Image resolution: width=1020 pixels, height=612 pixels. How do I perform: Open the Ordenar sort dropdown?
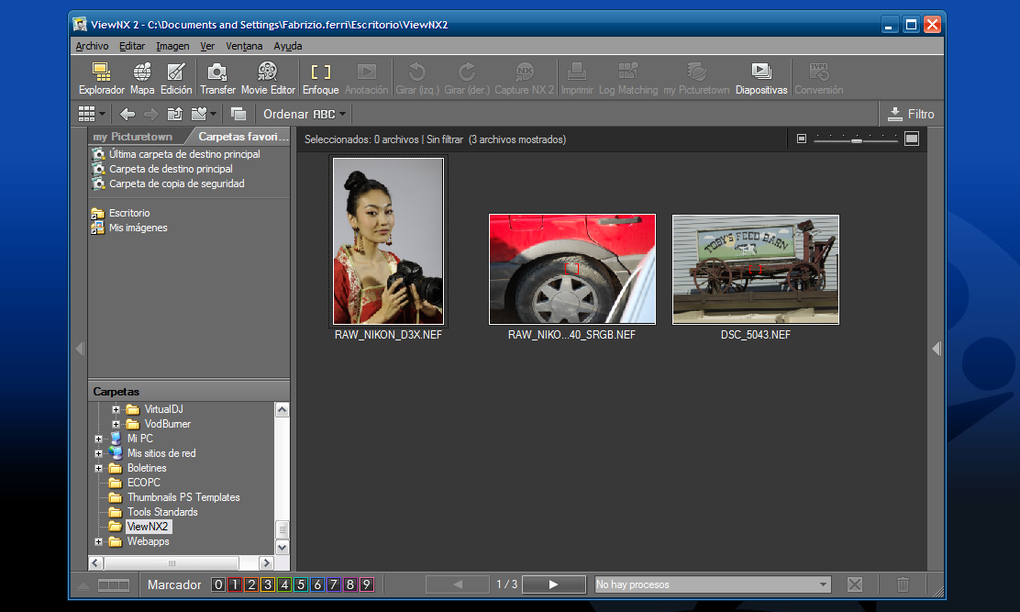[304, 114]
